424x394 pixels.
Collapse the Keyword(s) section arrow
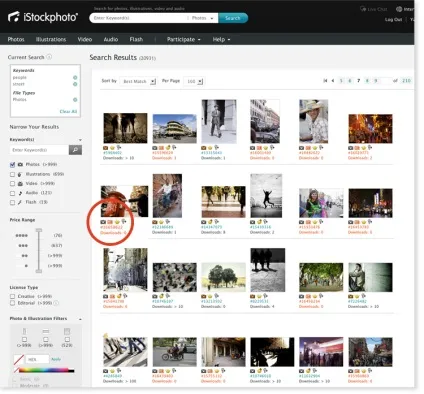[80, 140]
